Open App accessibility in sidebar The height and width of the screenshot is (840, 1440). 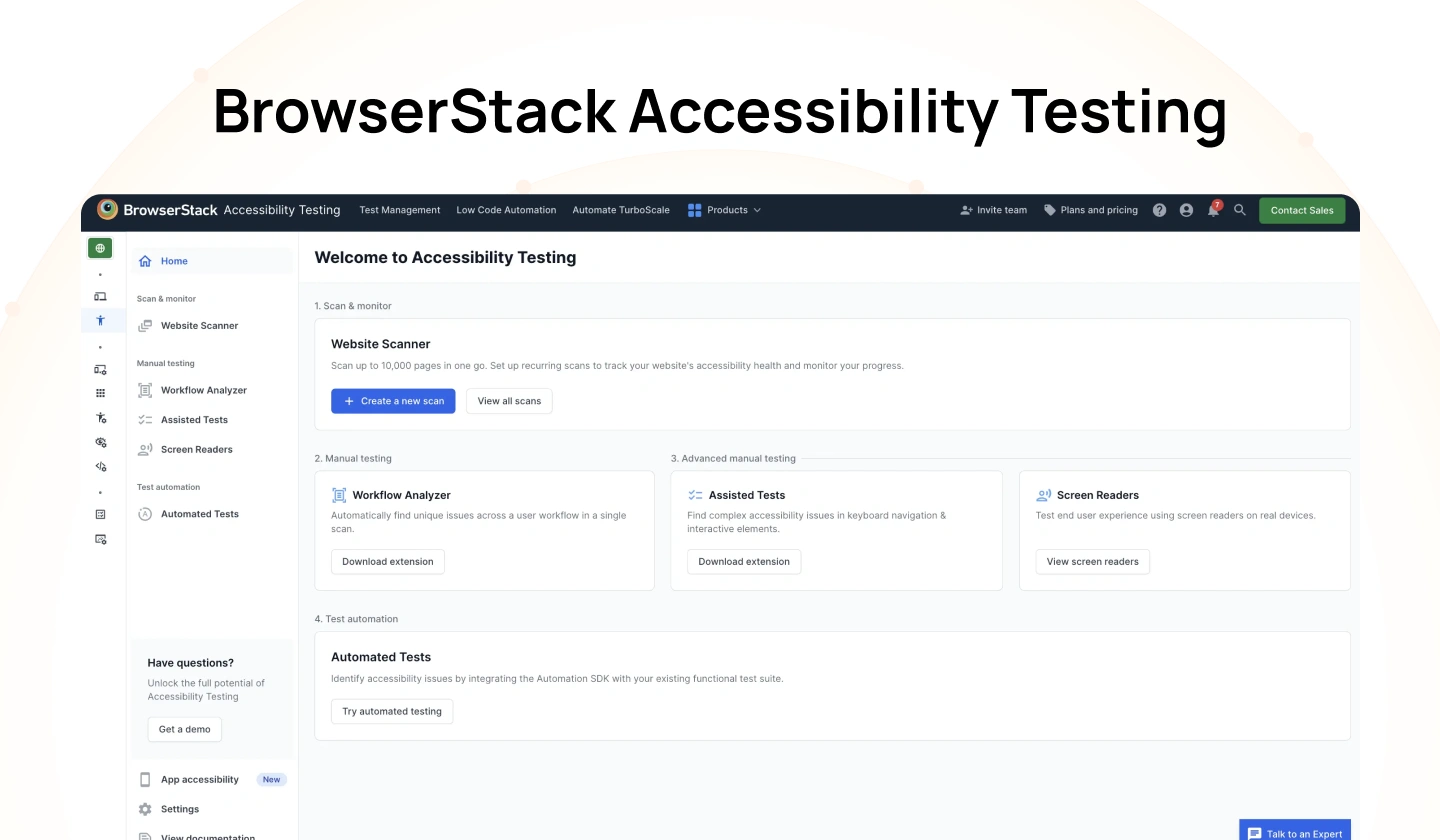[x=200, y=780]
